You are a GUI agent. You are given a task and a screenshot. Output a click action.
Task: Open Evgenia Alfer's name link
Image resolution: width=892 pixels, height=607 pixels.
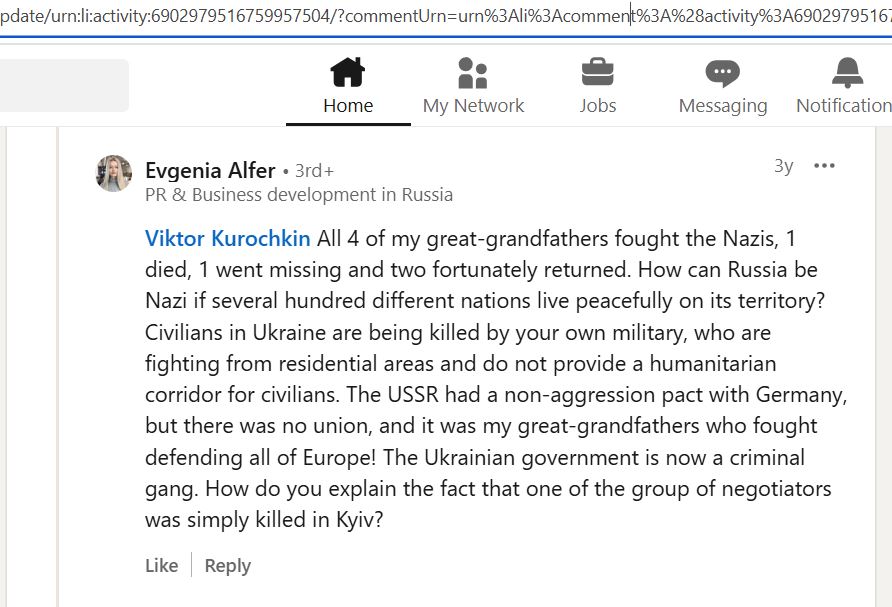(x=210, y=171)
